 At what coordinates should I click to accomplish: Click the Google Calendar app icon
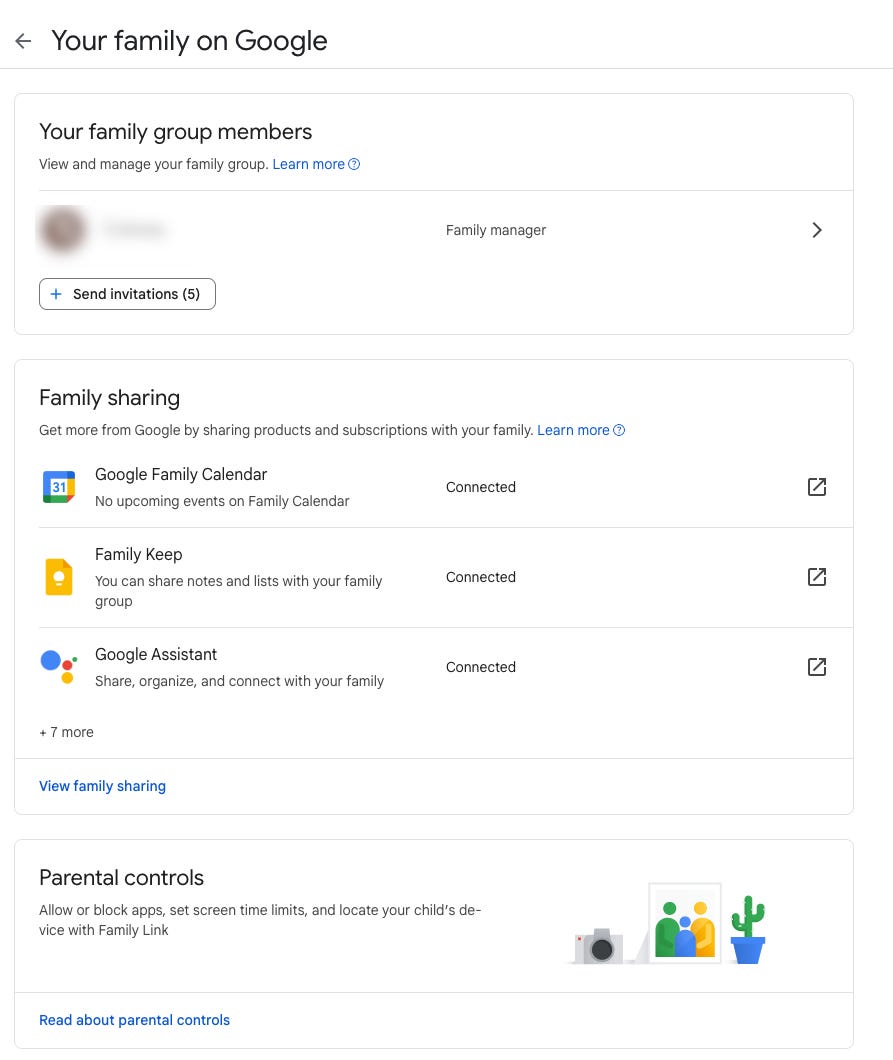point(59,487)
